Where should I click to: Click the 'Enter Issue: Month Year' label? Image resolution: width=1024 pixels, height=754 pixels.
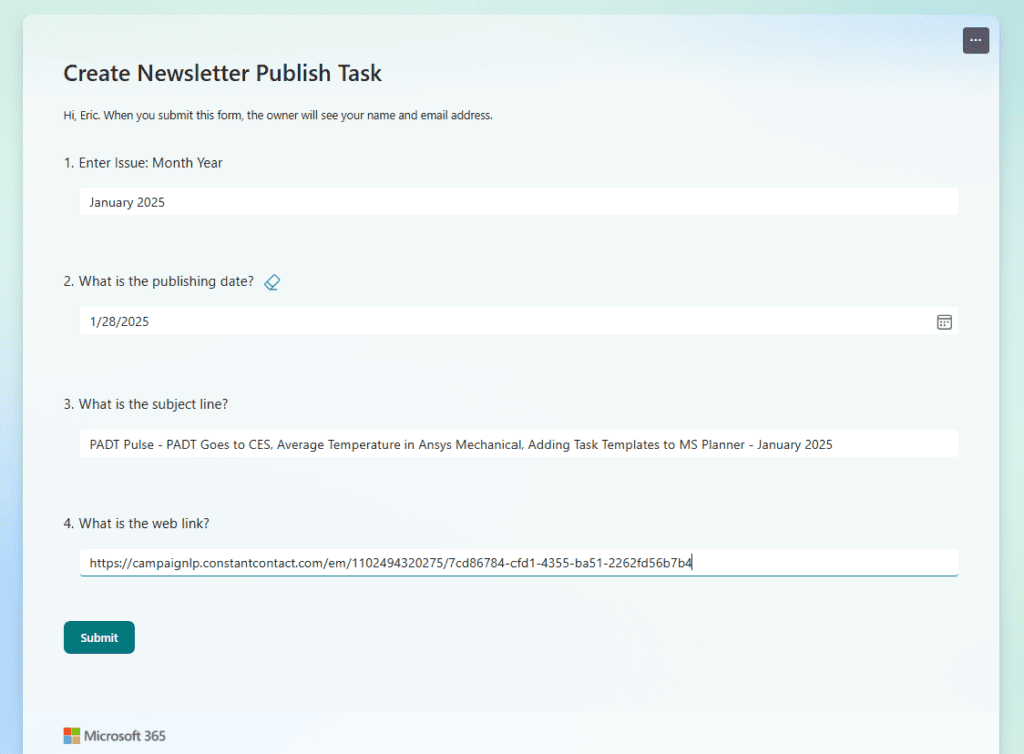pyautogui.click(x=150, y=163)
